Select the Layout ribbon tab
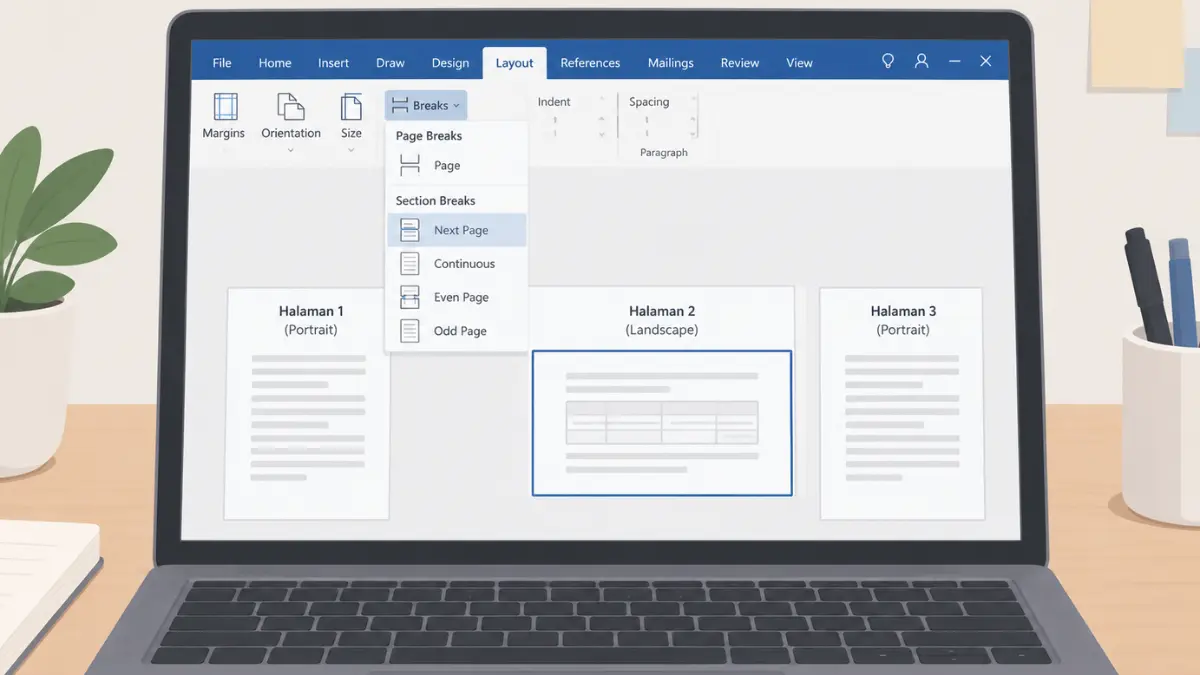The height and width of the screenshot is (675, 1200). pyautogui.click(x=514, y=63)
